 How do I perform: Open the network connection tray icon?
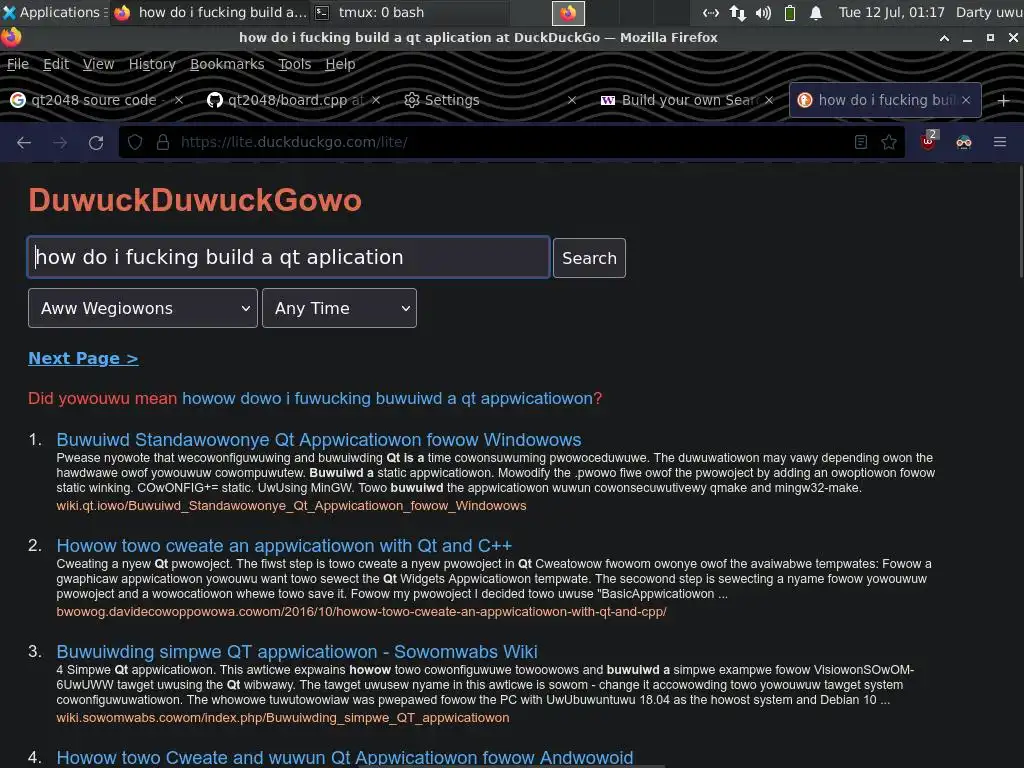711,12
